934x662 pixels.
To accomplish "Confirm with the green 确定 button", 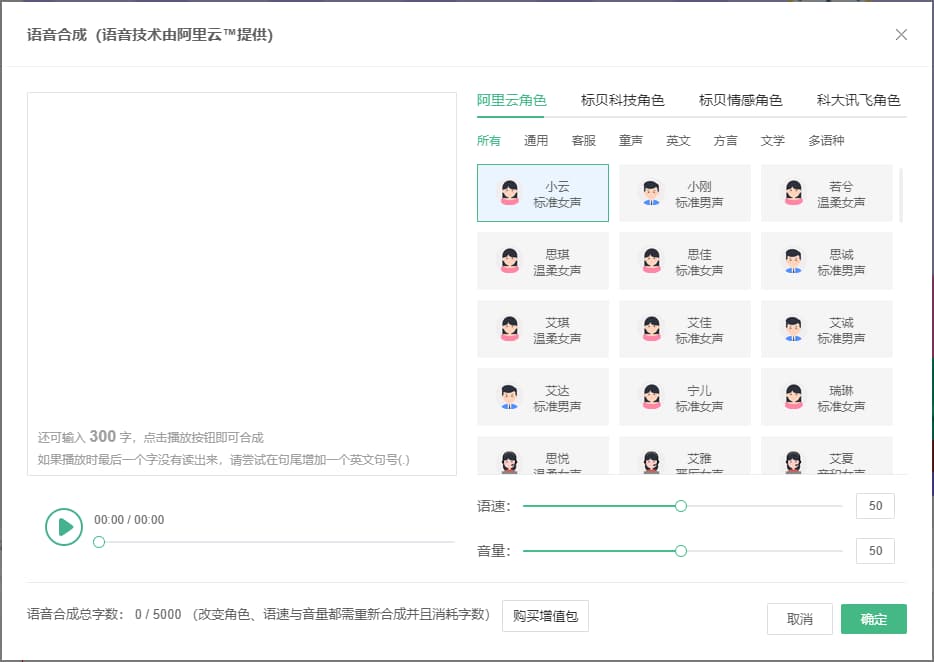I will click(873, 619).
